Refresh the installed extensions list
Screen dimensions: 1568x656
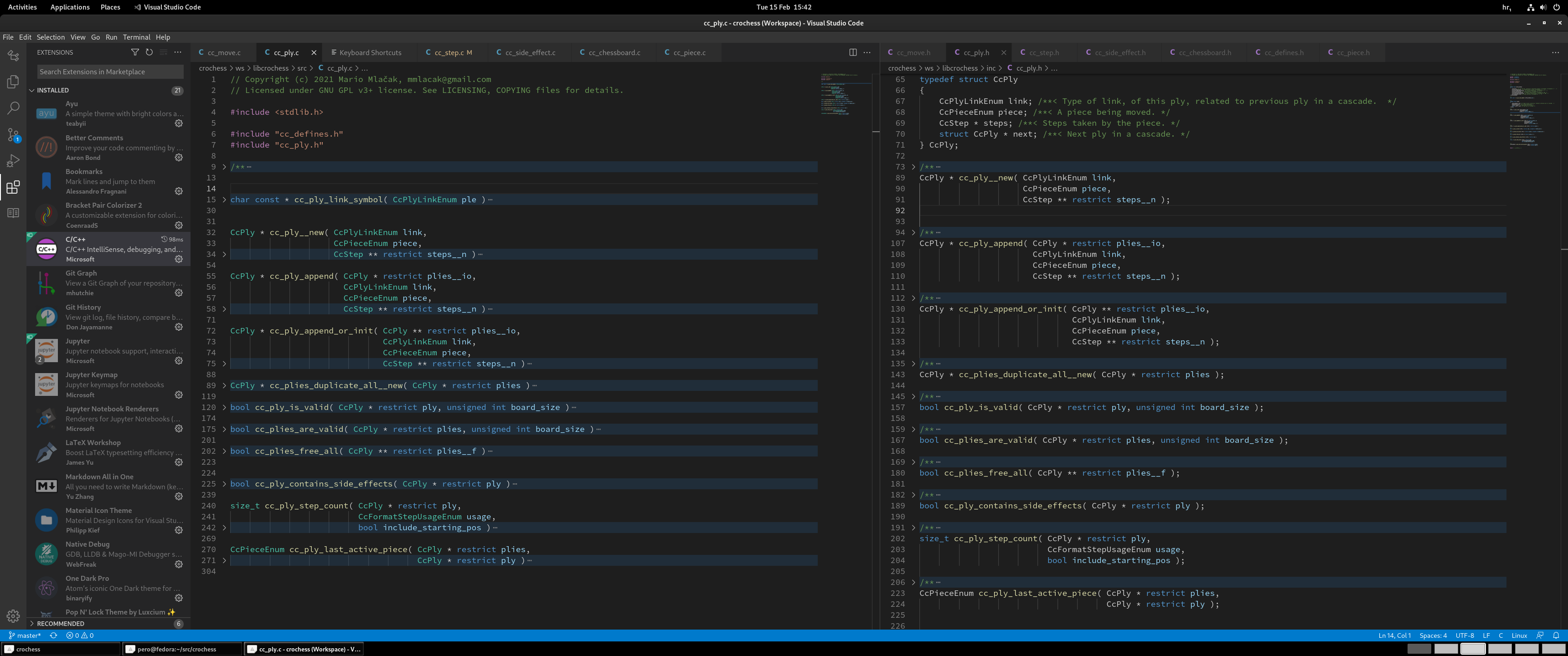(x=149, y=52)
